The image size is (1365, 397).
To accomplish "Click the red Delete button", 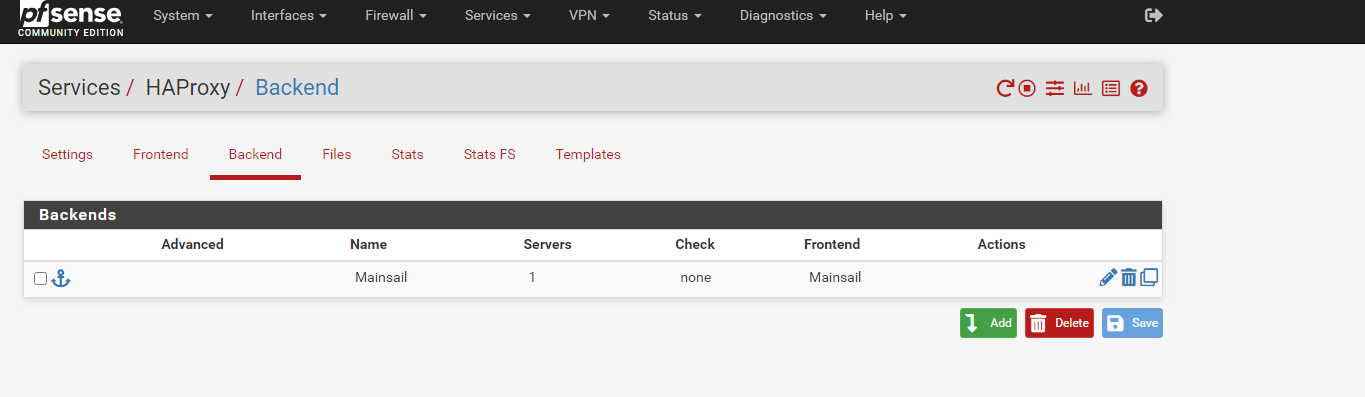I will coord(1059,323).
